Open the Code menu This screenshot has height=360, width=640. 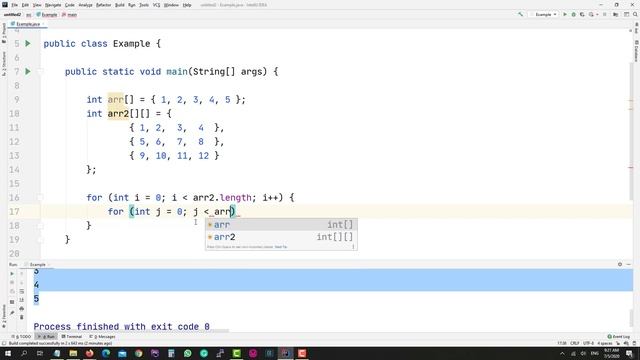70,5
